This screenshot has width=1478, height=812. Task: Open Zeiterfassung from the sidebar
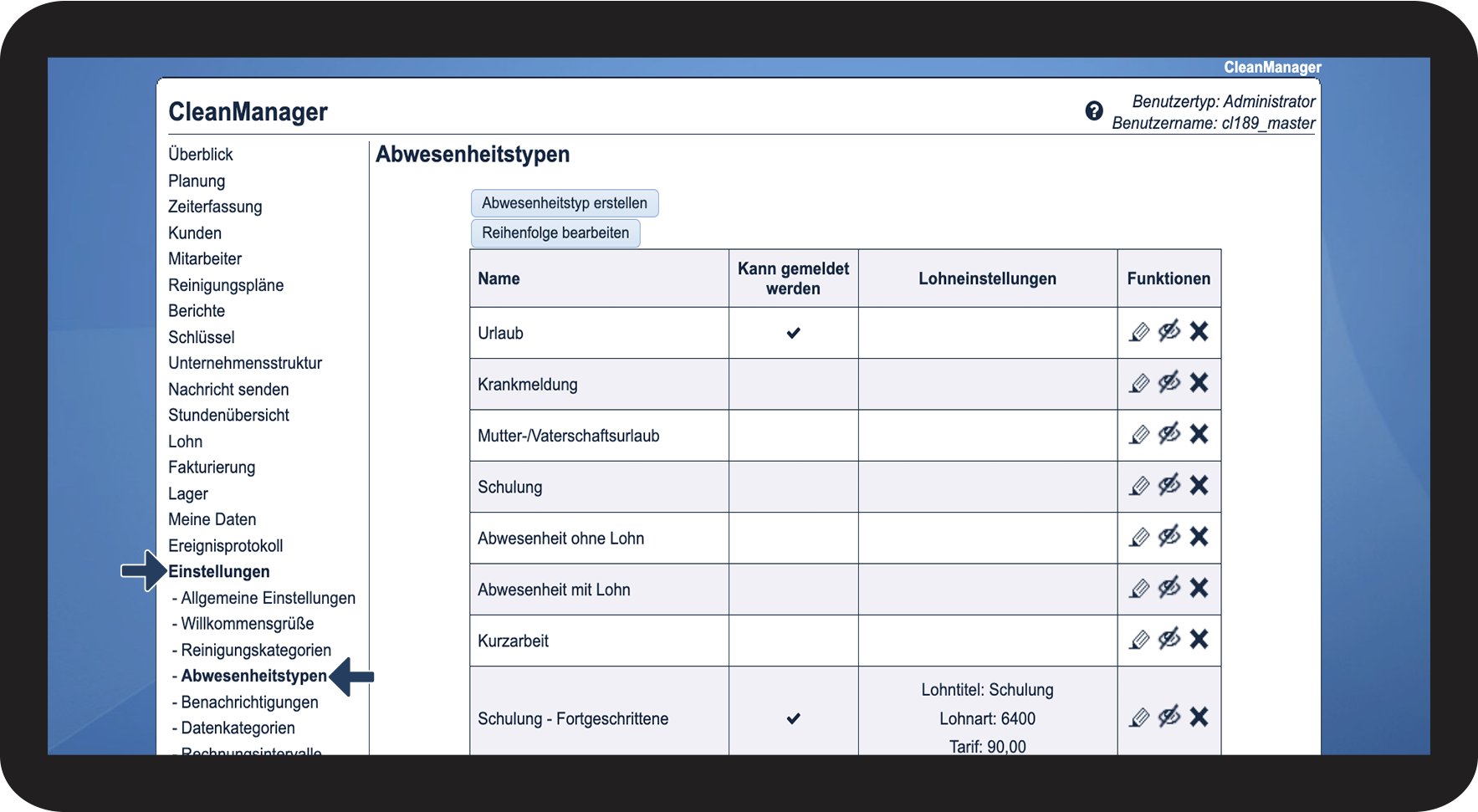215,207
